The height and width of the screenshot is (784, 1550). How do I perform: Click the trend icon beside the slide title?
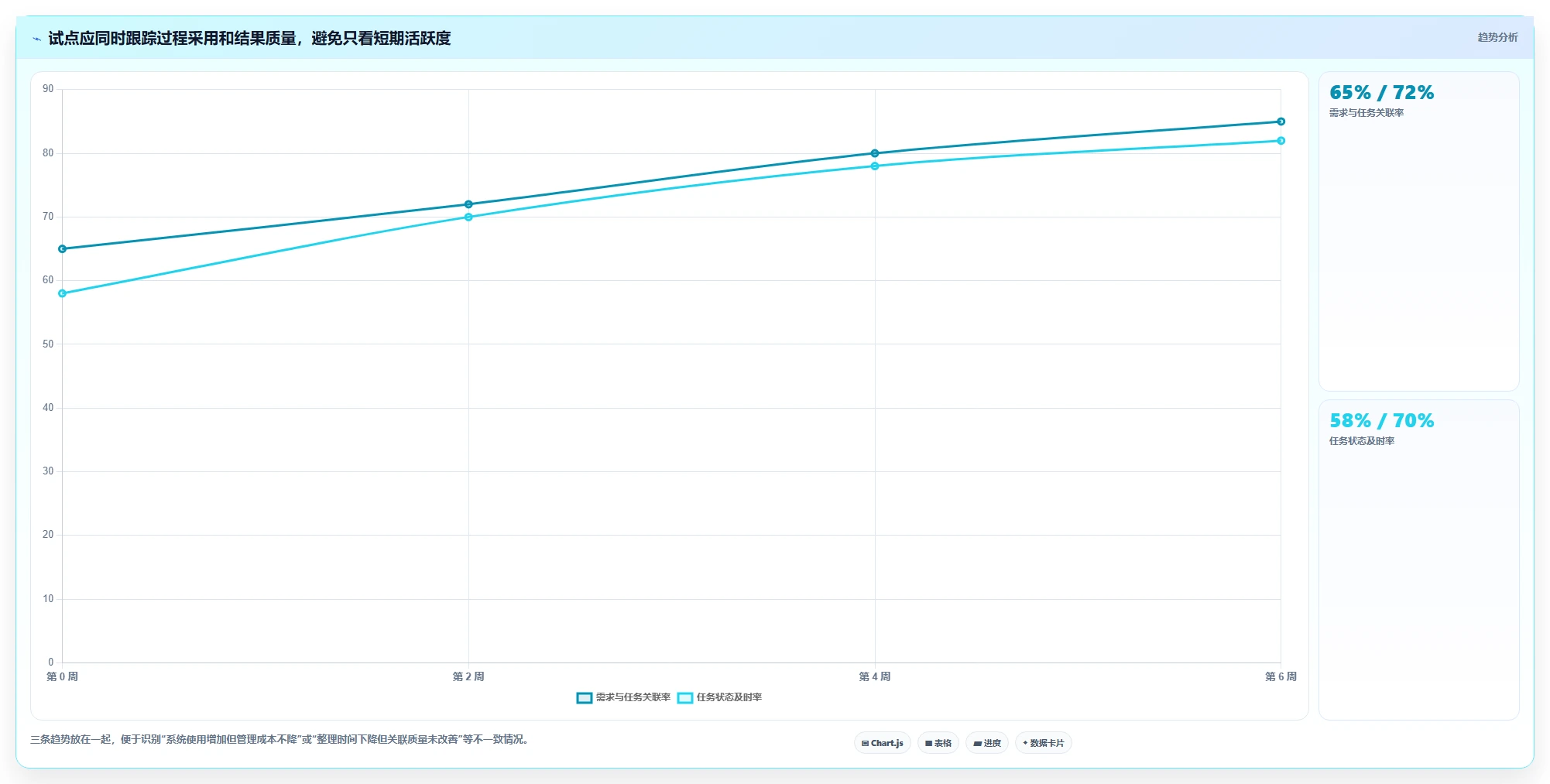point(36,39)
